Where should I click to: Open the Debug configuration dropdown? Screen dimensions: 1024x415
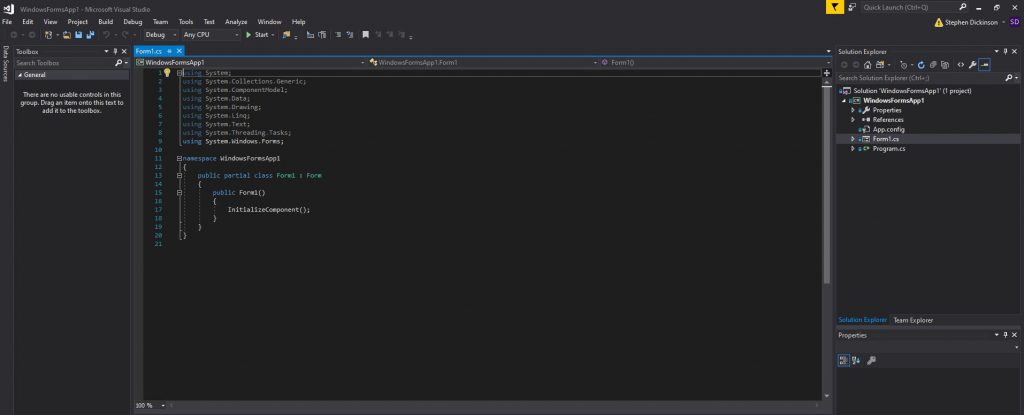click(161, 35)
